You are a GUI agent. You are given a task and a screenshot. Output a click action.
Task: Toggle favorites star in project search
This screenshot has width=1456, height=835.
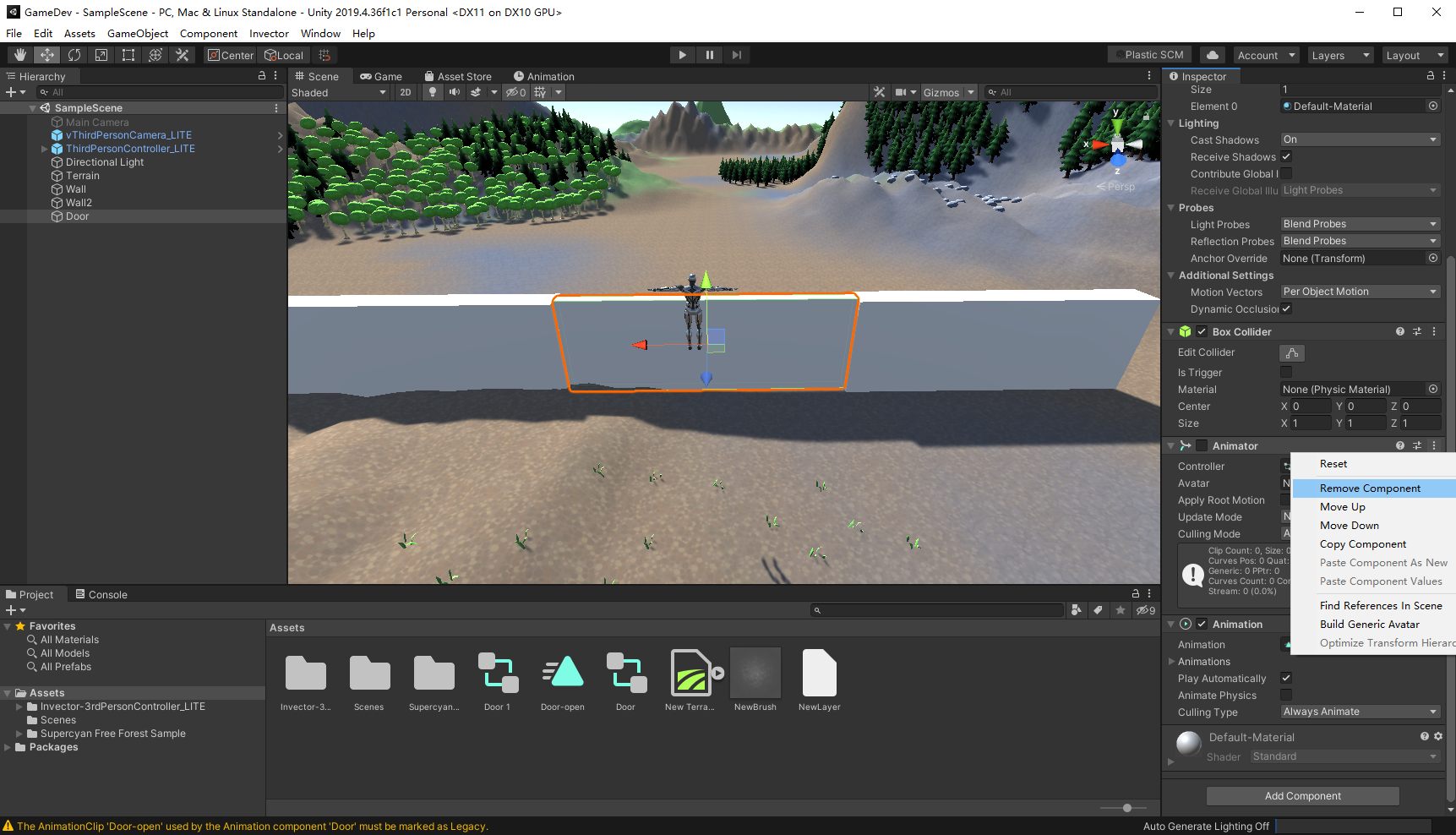click(1121, 609)
